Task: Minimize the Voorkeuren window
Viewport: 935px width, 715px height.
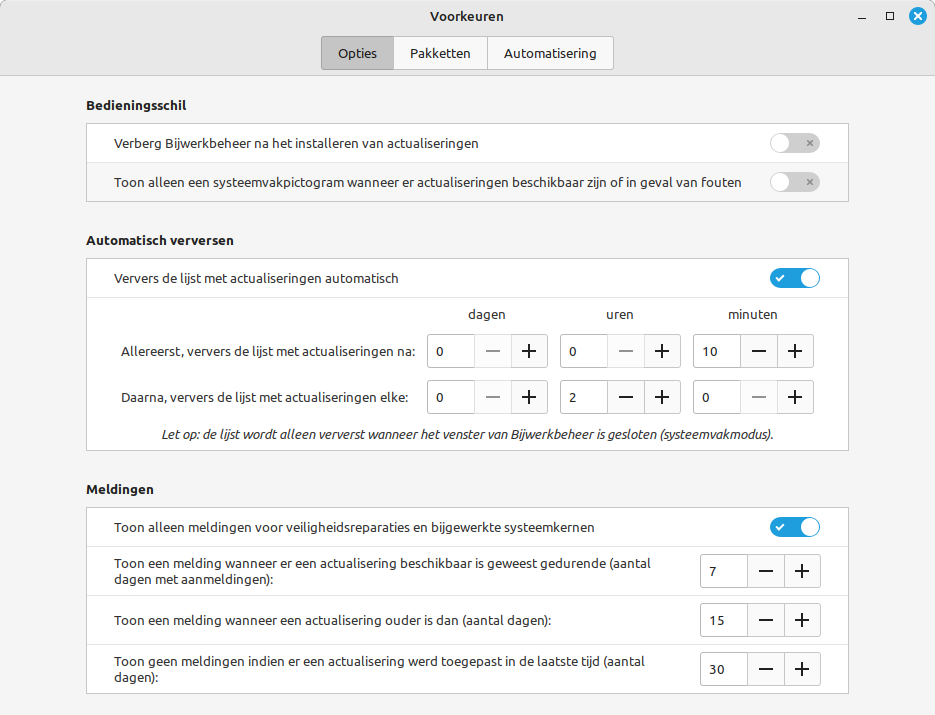Action: tap(860, 16)
